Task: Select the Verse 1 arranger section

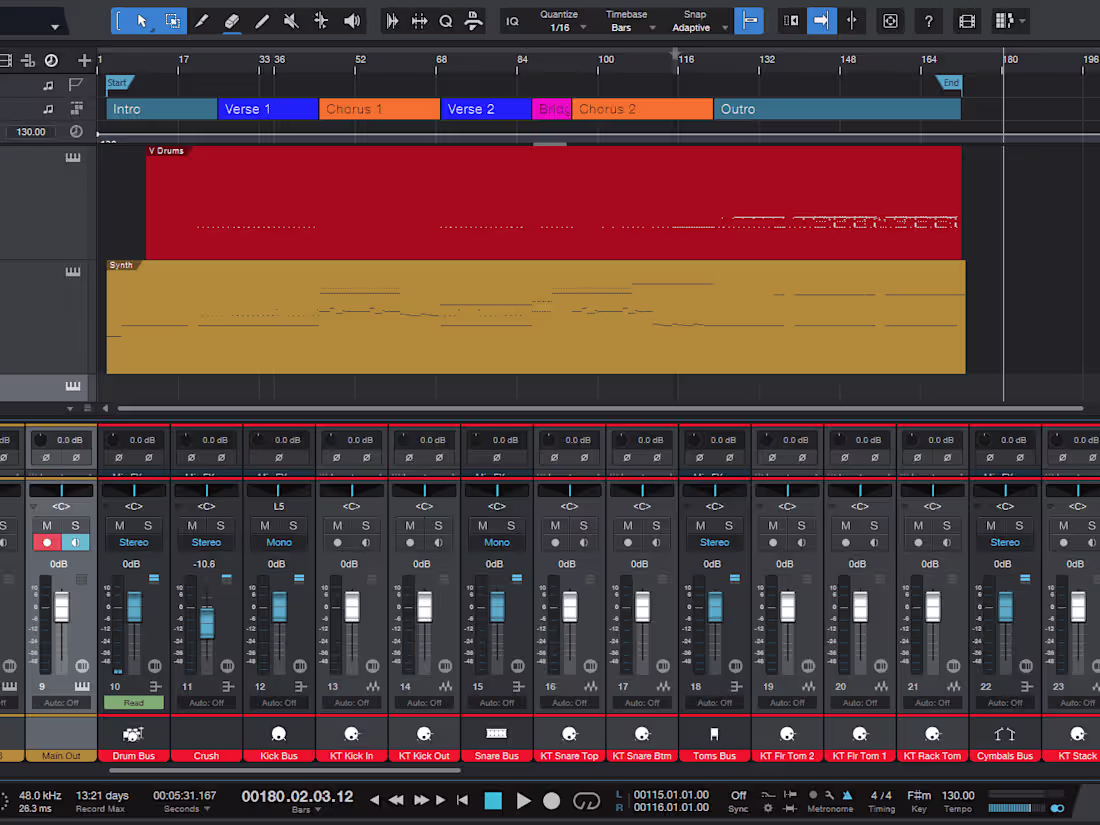Action: [x=268, y=109]
